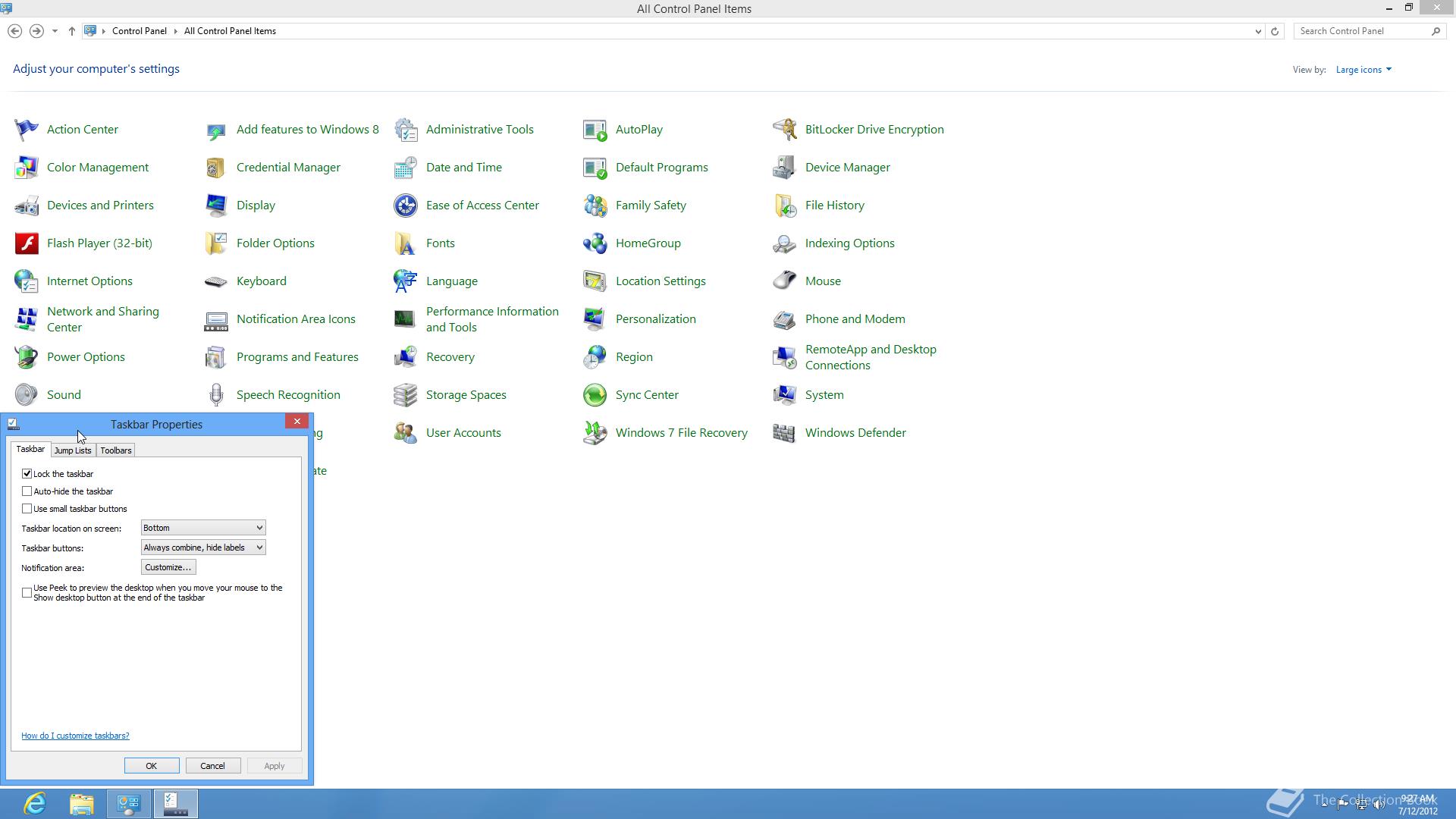Open the Family Safety icon
Viewport: 1456px width, 819px height.
[x=595, y=206]
